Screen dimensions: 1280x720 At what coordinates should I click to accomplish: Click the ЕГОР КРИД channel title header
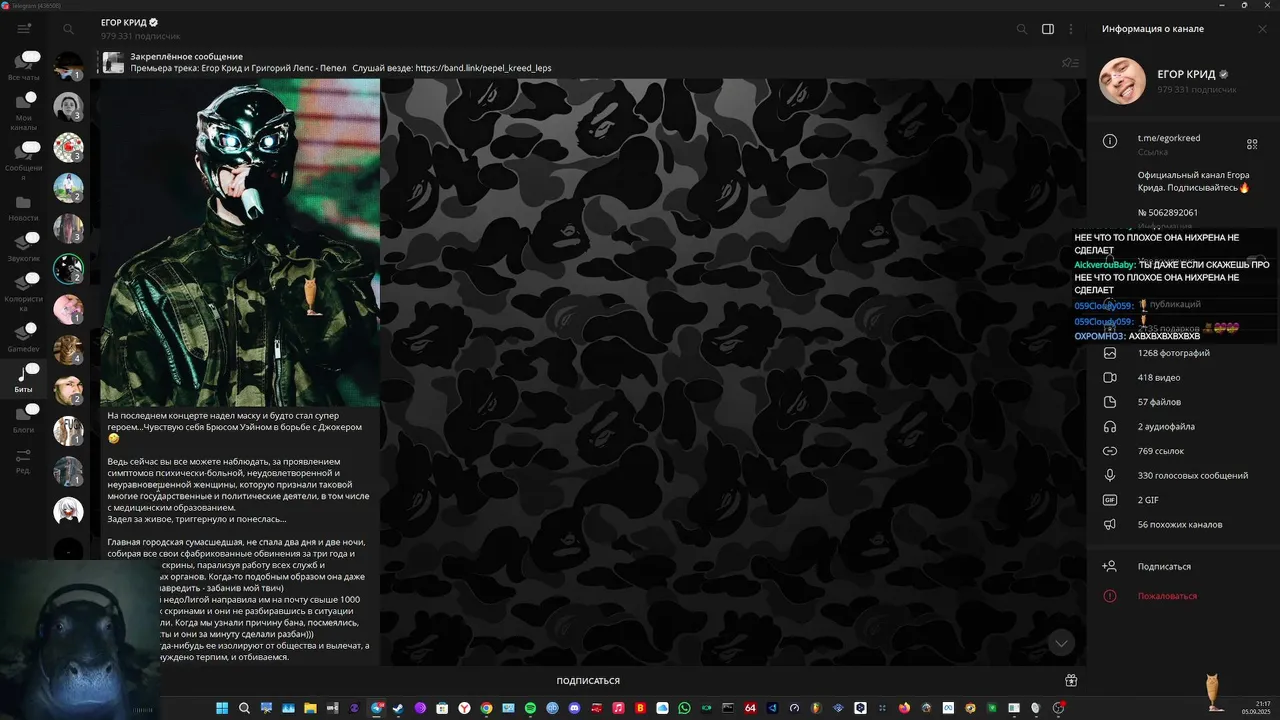click(x=129, y=22)
